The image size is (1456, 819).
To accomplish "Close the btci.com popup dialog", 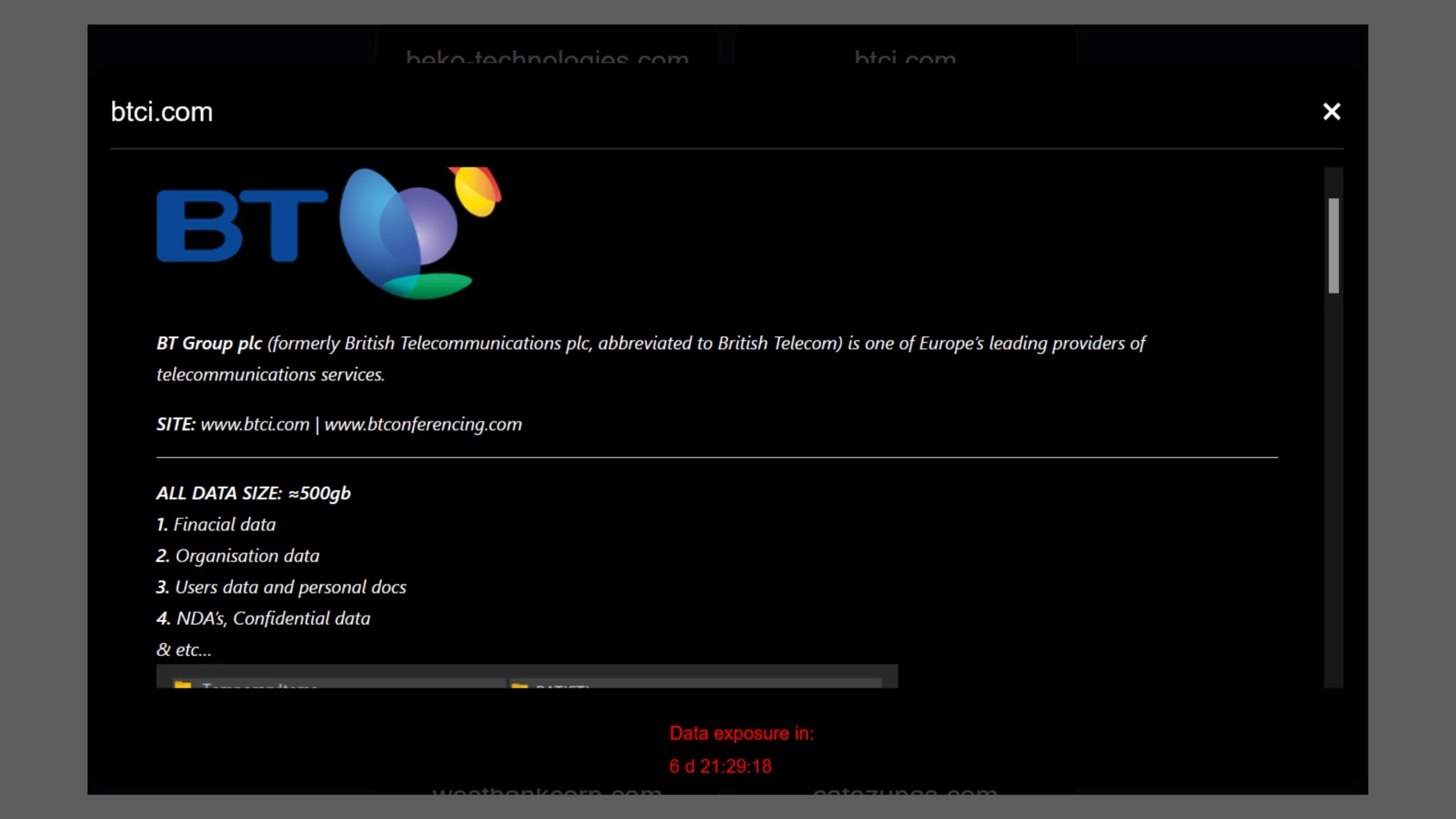I will 1331,111.
